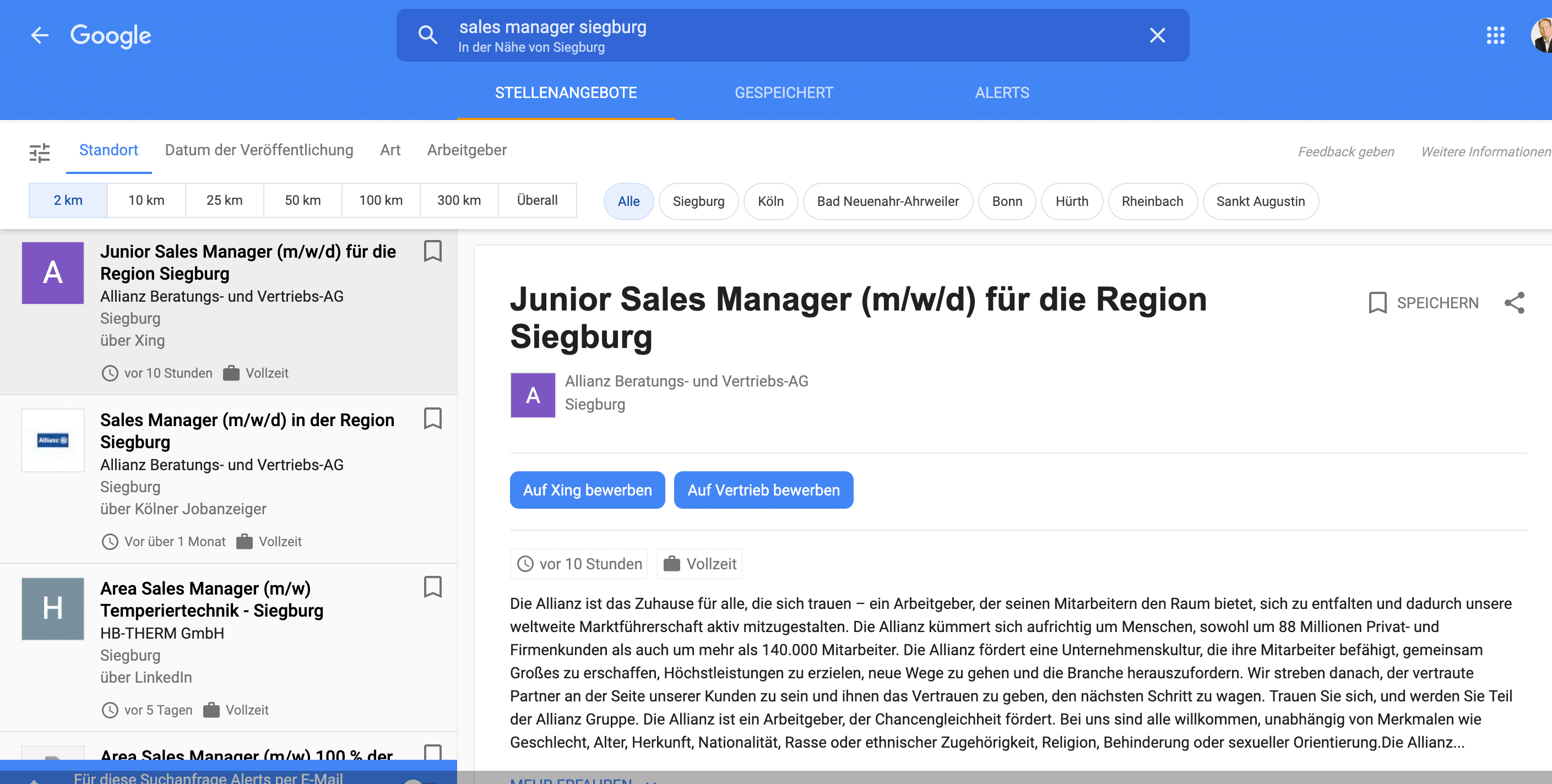
Task: Click the HB-THERM H logo tile
Action: (53, 608)
